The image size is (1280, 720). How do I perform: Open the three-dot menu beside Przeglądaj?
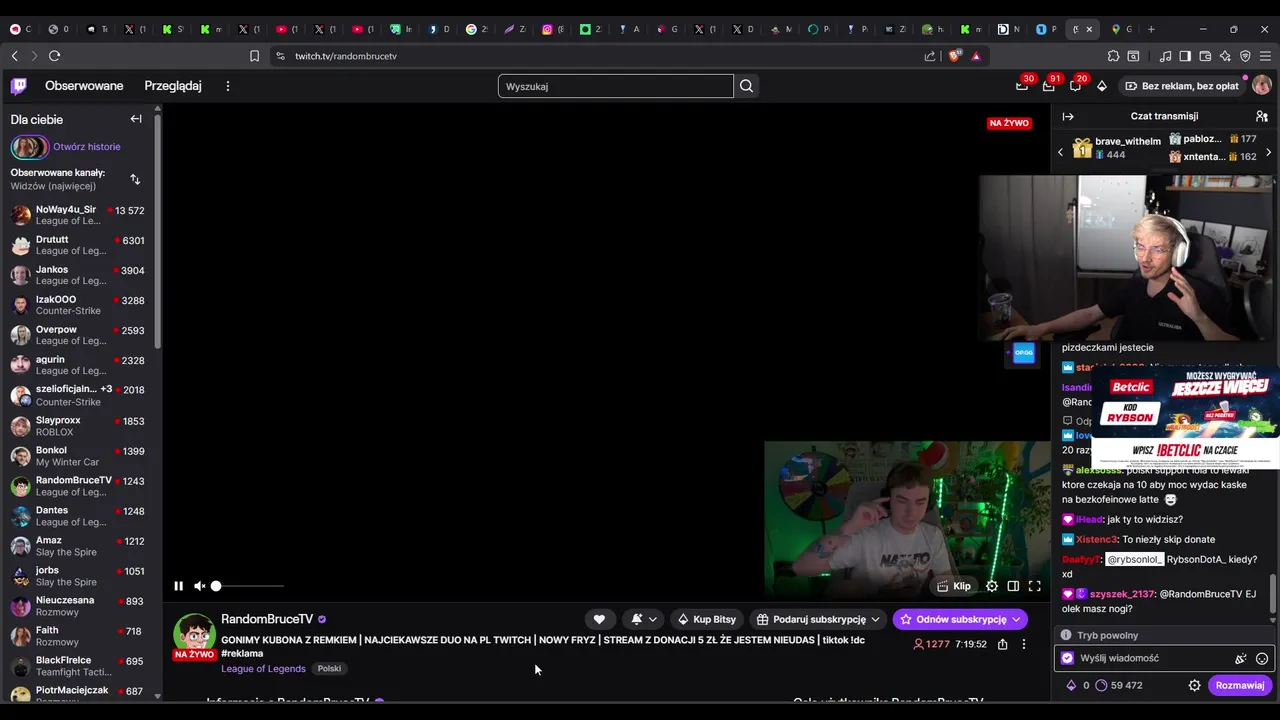point(228,86)
